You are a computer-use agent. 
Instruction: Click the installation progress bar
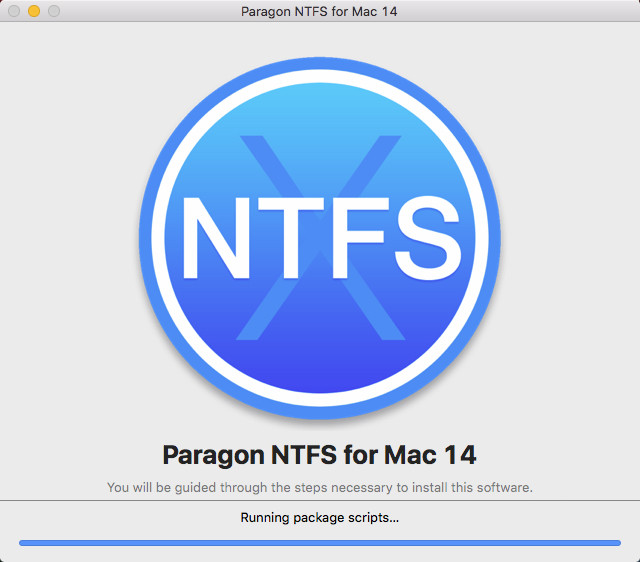320,543
